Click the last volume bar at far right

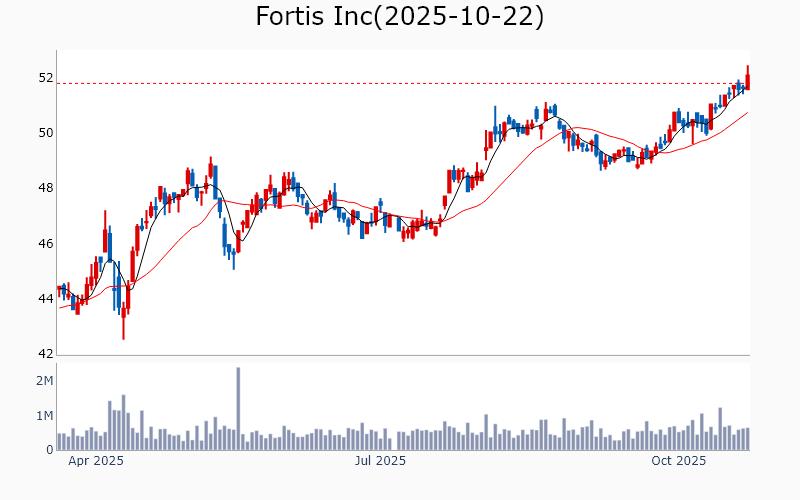[x=747, y=439]
